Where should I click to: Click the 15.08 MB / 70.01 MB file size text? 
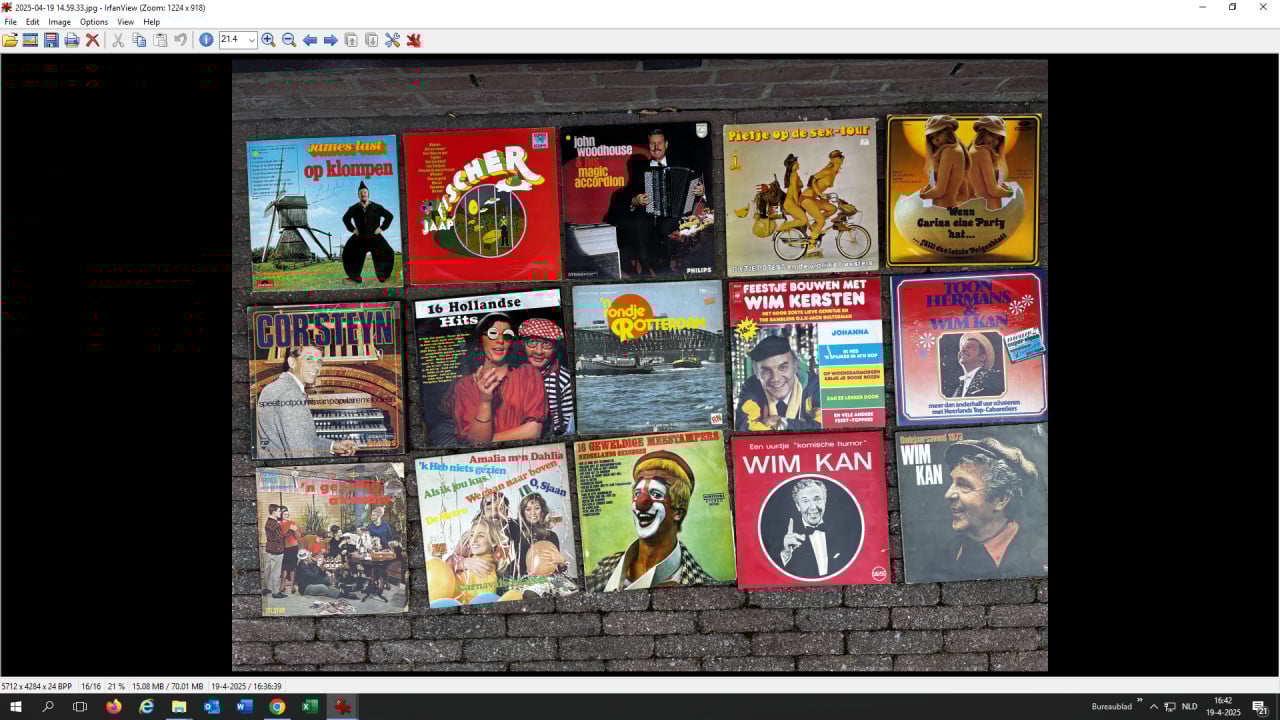coord(168,686)
